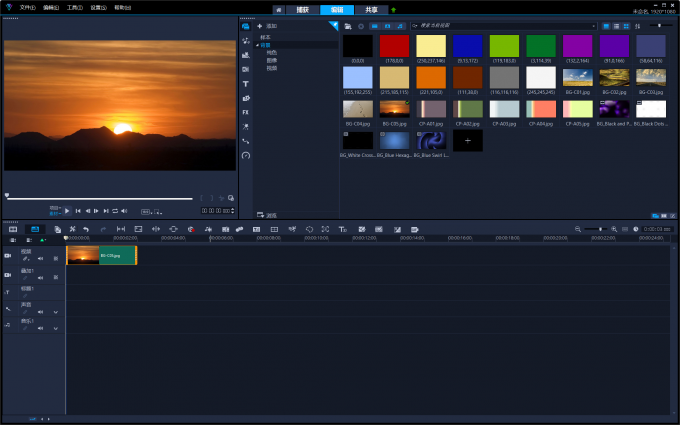Click the fit project in timeline window icon
This screenshot has width=680, height=425.
[x=625, y=229]
